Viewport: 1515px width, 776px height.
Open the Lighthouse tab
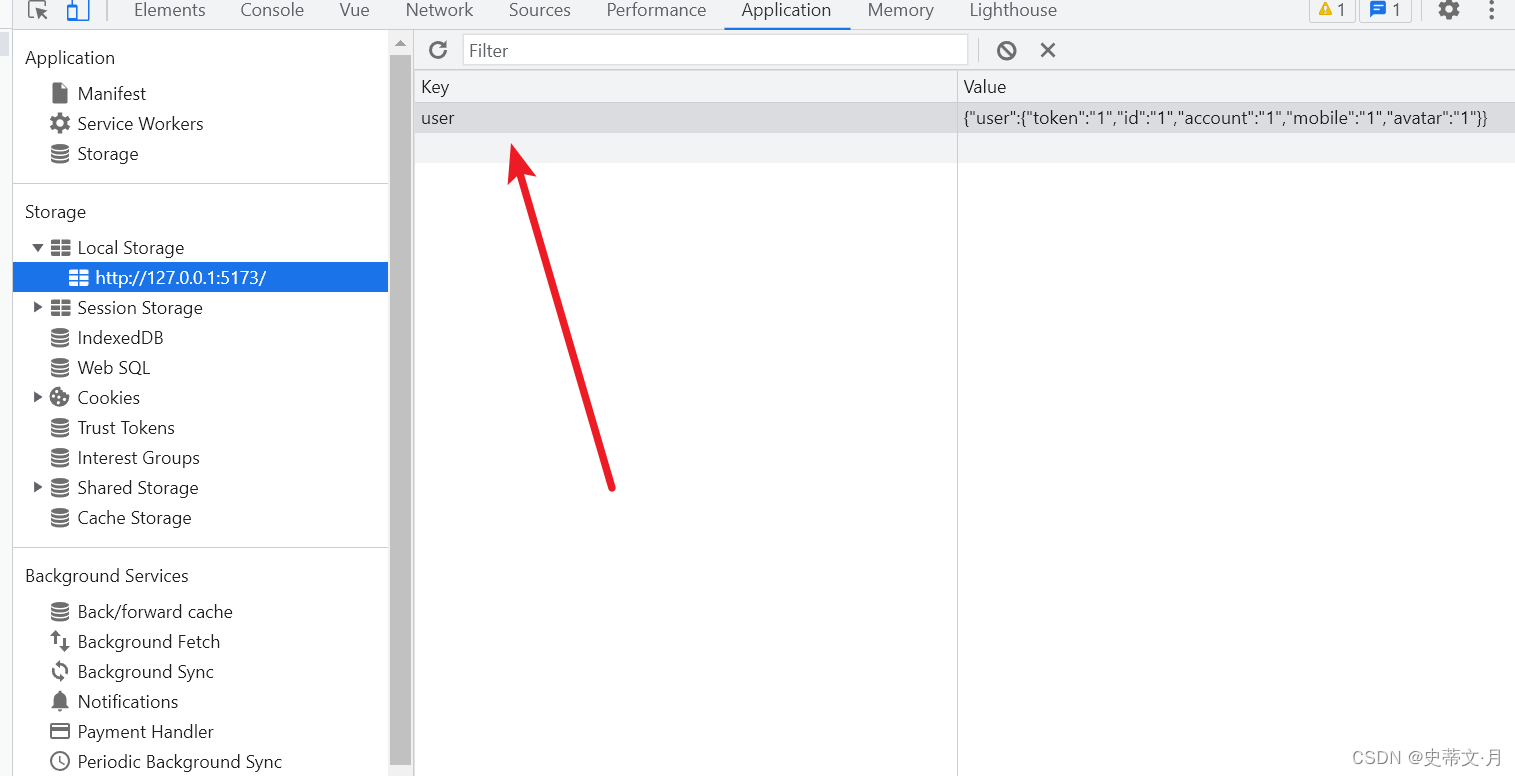1013,10
